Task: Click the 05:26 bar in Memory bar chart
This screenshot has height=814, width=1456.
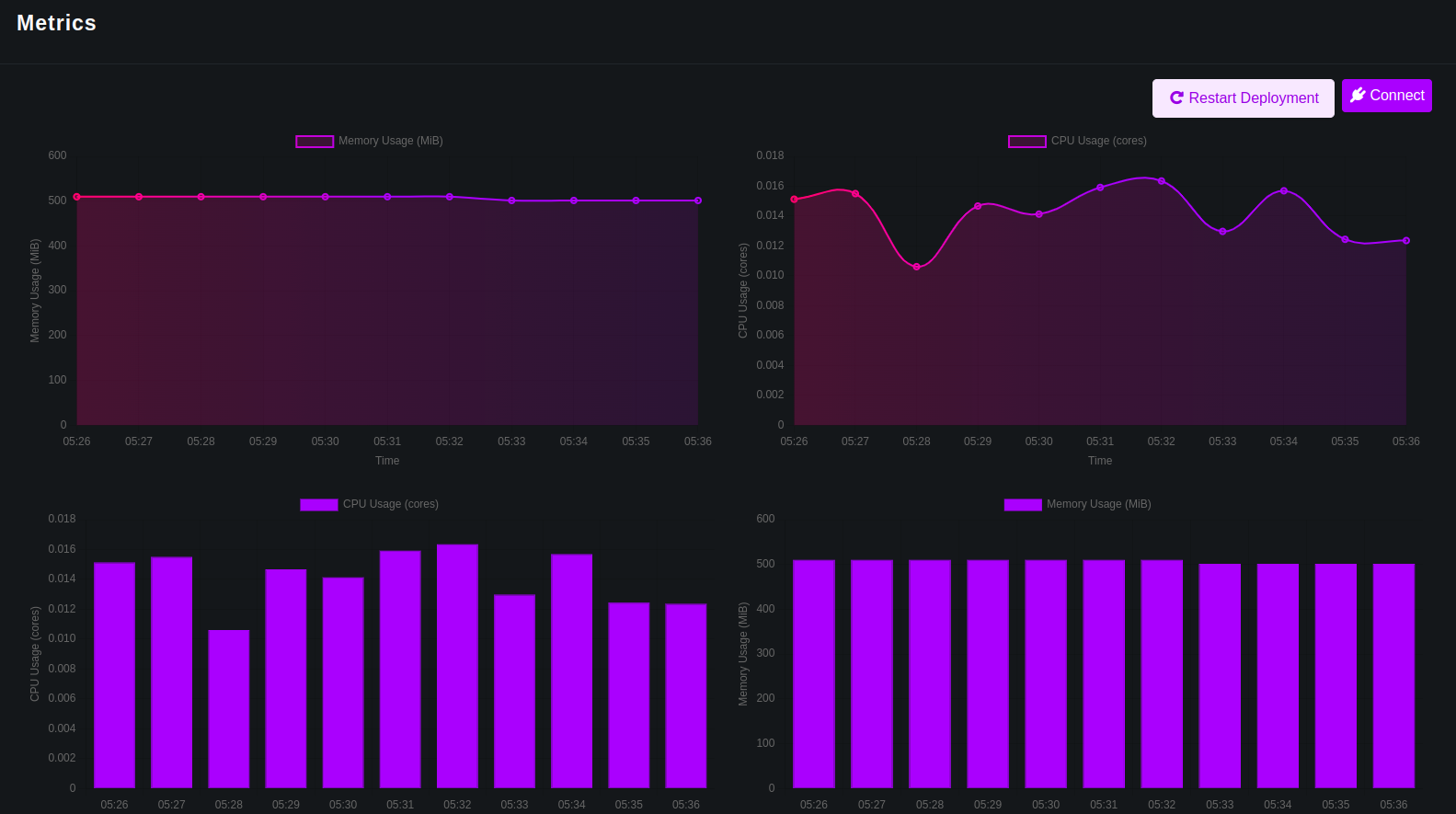Action: click(814, 673)
